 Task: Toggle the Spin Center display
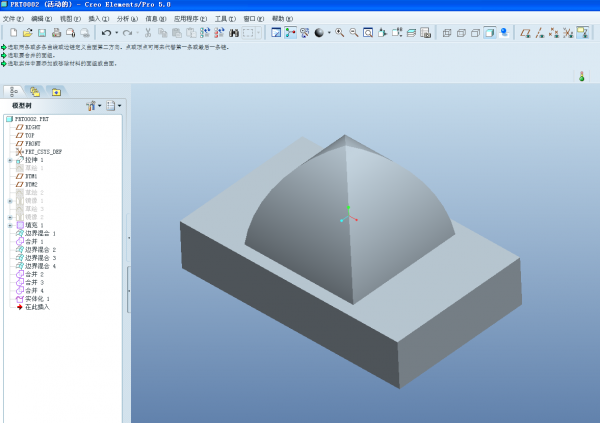point(290,33)
